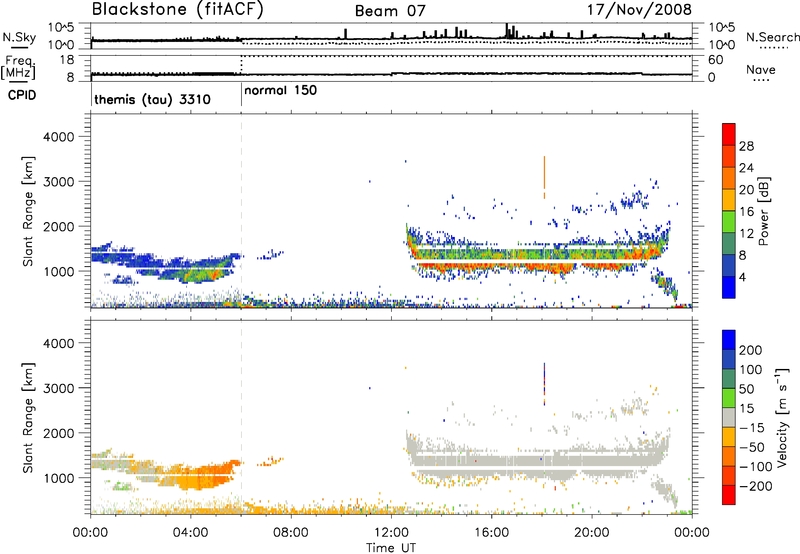The width and height of the screenshot is (800, 554).
Task: Click the '60' Nave axis tick
Action: (716, 60)
